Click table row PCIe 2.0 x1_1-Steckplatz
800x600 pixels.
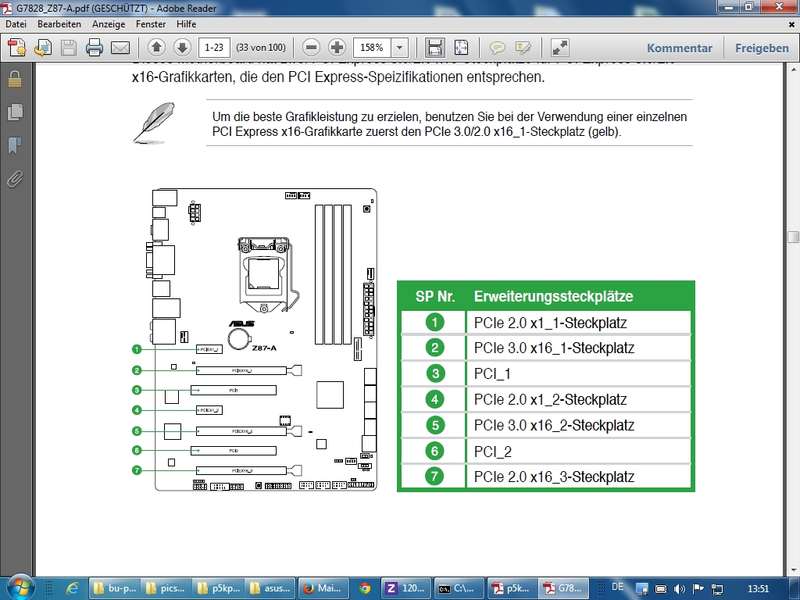546,322
